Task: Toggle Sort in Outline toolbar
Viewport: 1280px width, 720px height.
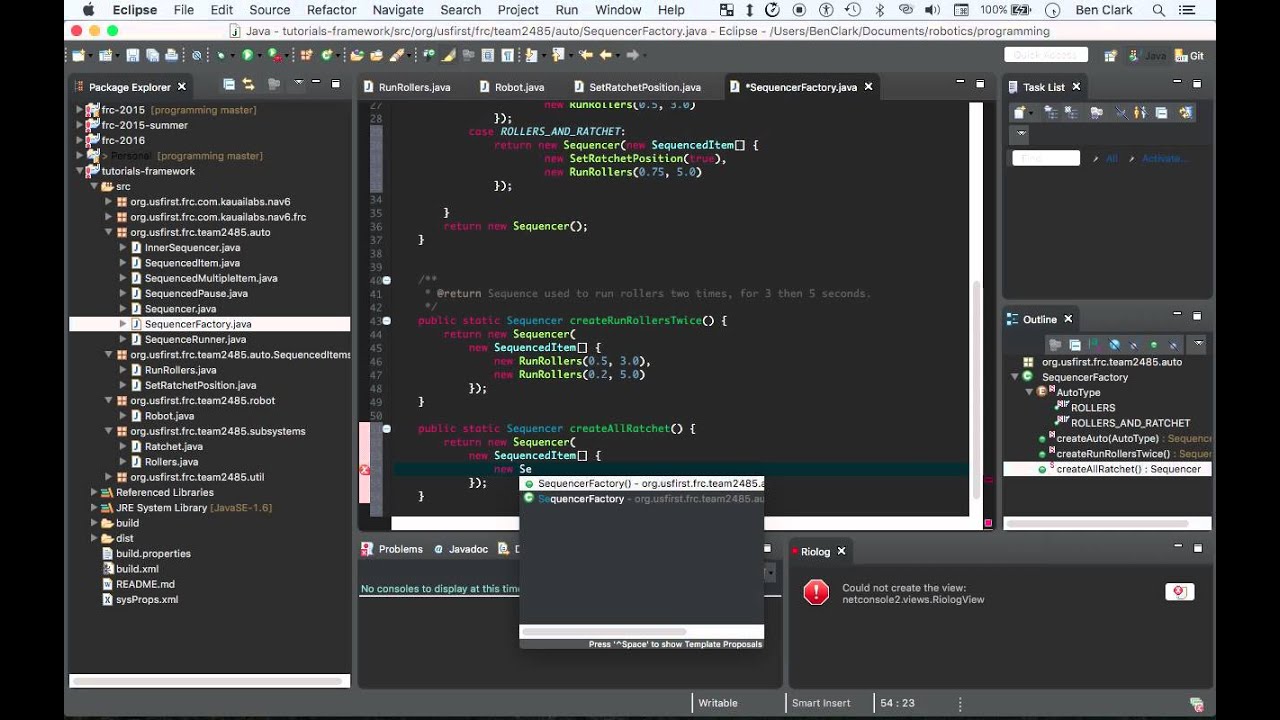Action: point(1095,345)
